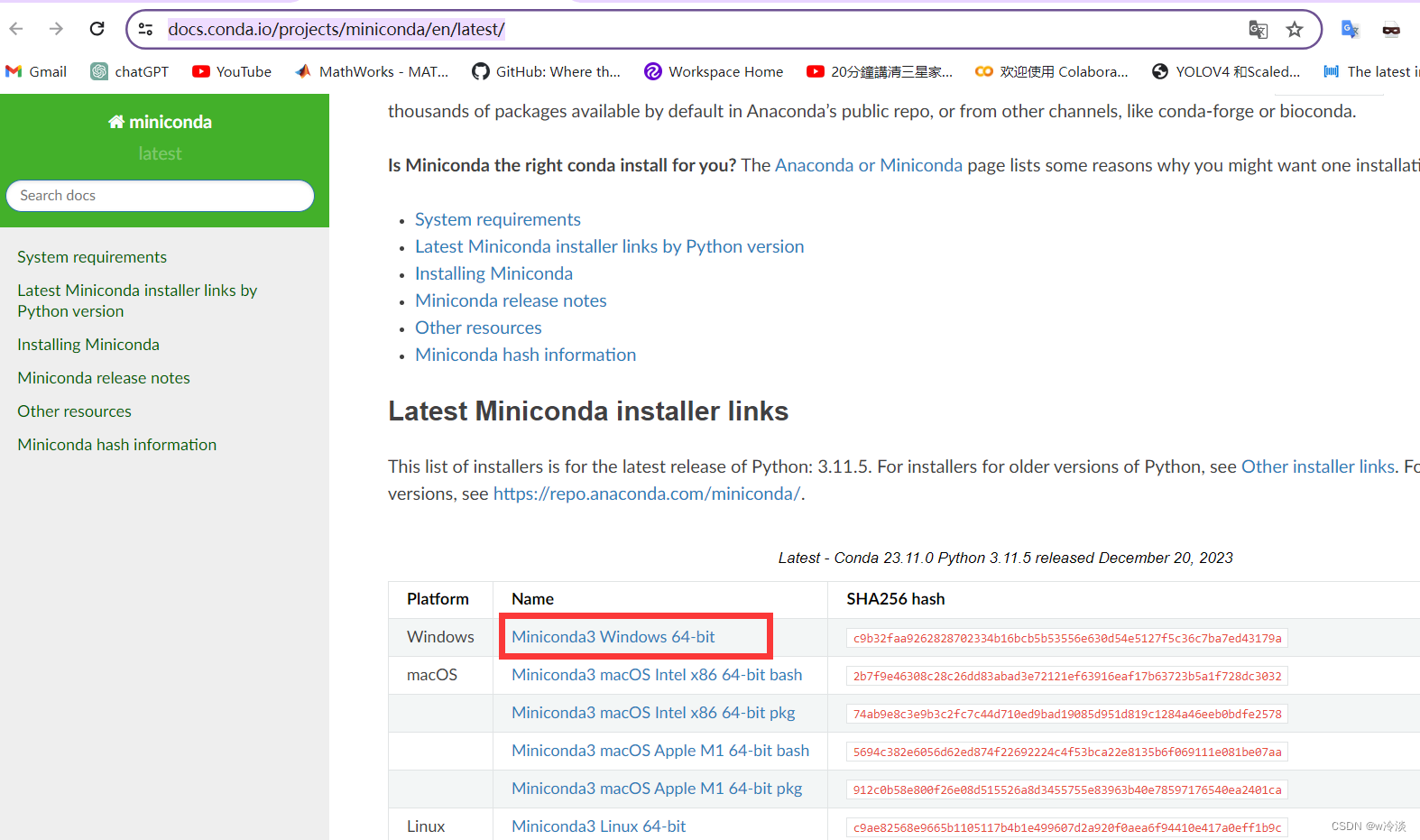Screen dimensions: 1420x840
Task: Download Miniconda3 Windows 64-bit
Action: click(613, 637)
